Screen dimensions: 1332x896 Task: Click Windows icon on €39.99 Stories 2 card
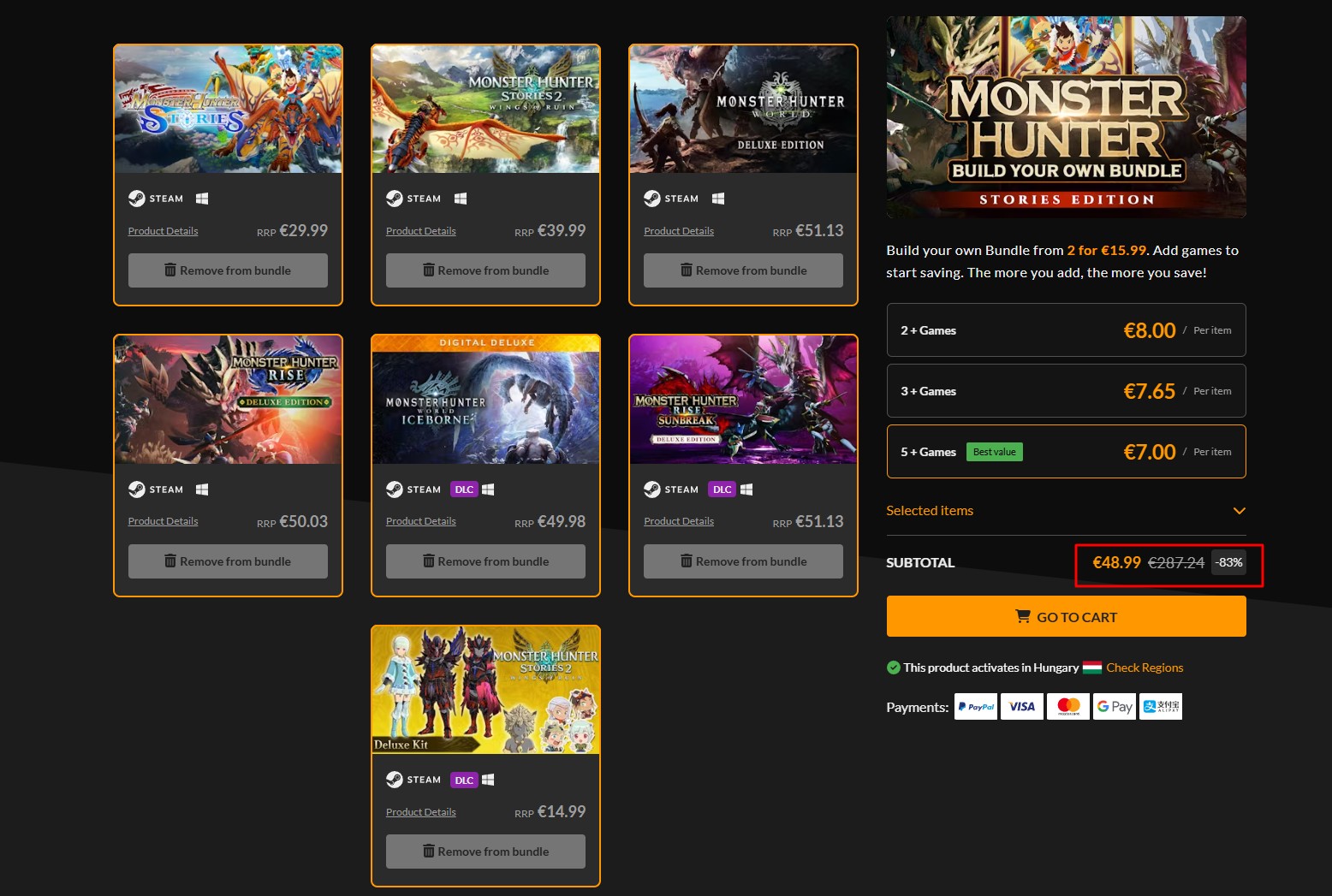[461, 199]
